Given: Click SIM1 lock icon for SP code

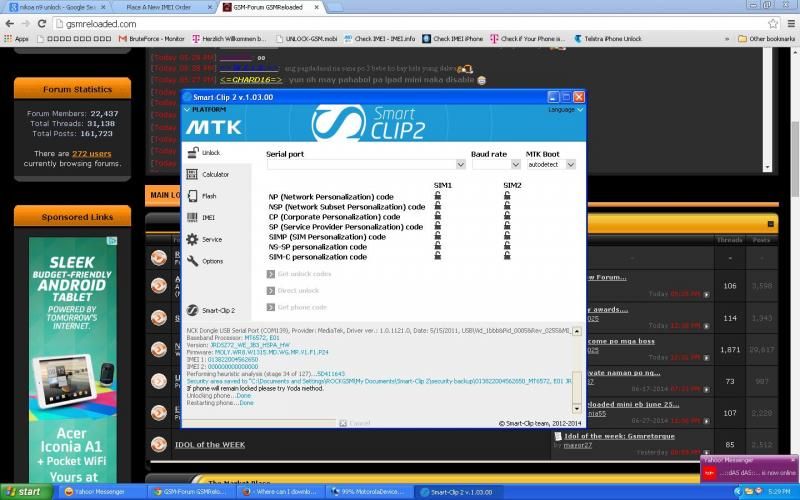Looking at the screenshot, I should (438, 226).
